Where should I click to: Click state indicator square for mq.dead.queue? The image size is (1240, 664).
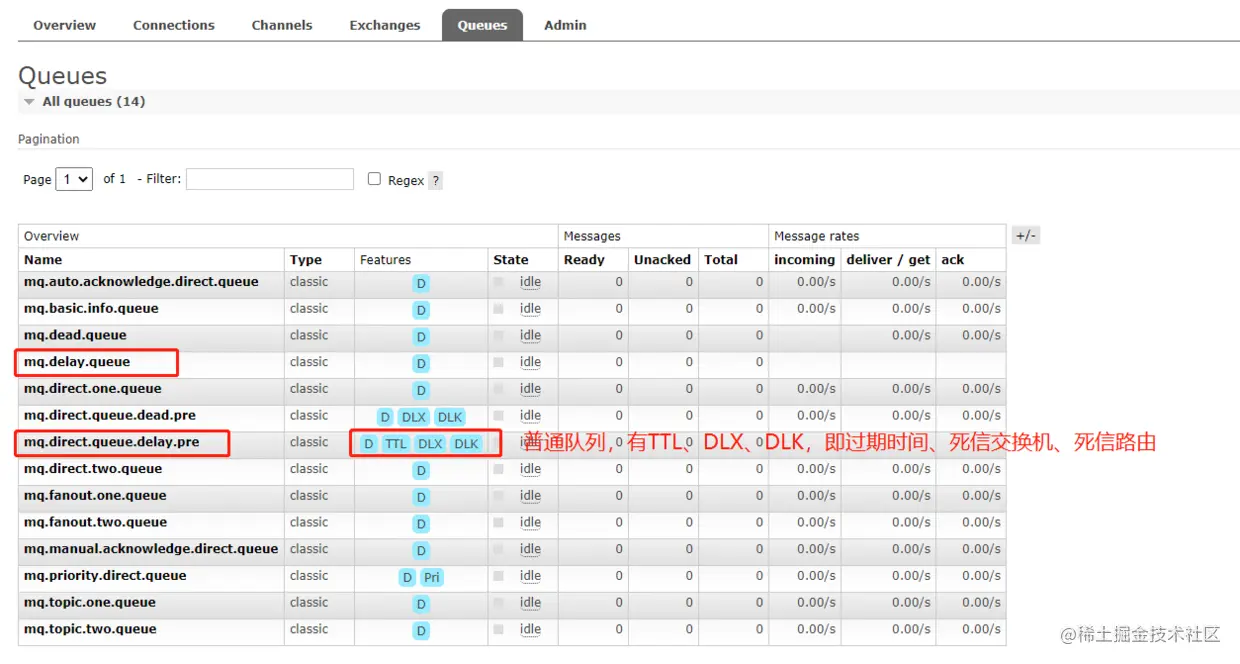[499, 336]
